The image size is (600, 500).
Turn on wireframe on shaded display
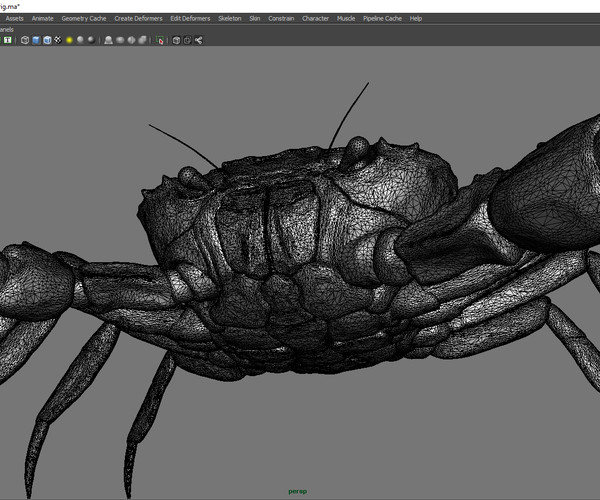pyautogui.click(x=47, y=40)
